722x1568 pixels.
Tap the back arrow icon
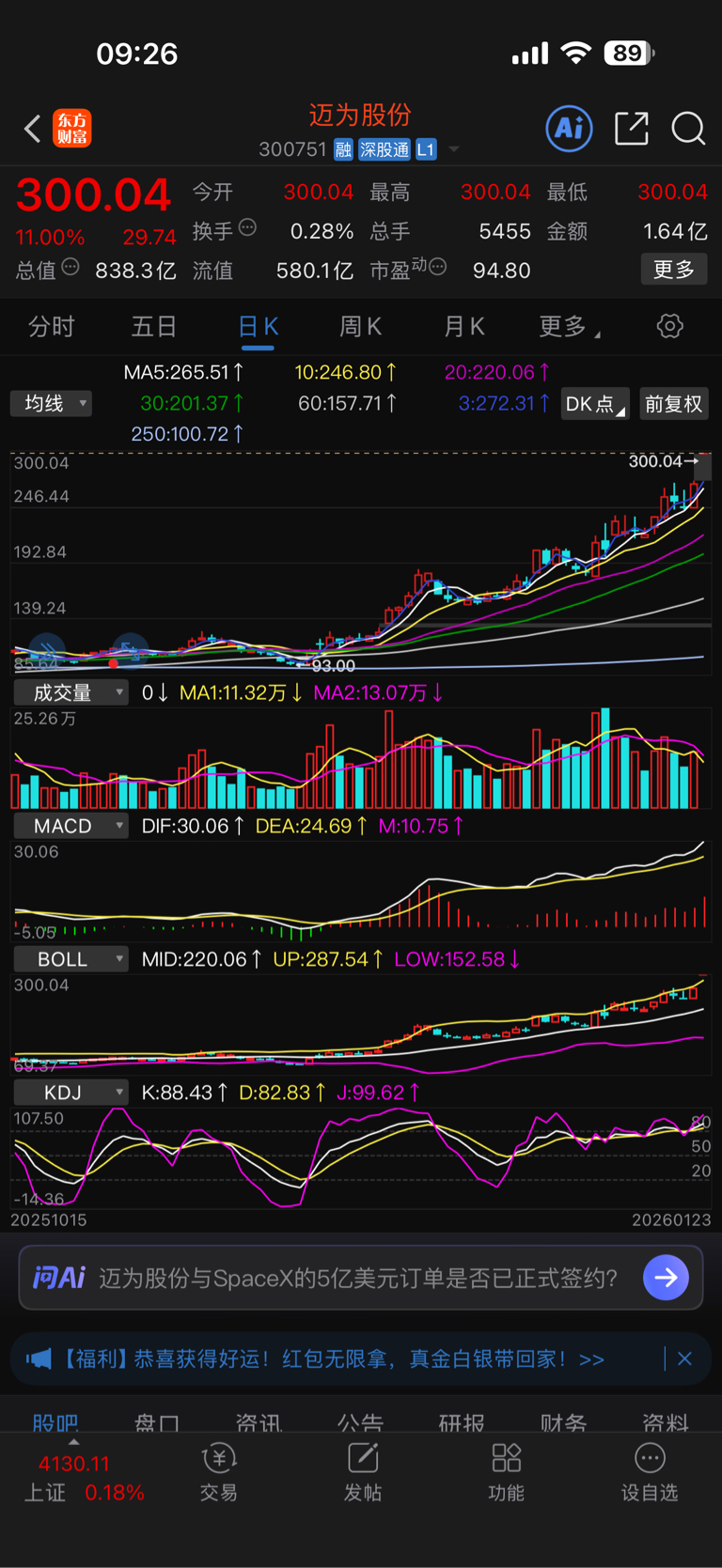33,129
